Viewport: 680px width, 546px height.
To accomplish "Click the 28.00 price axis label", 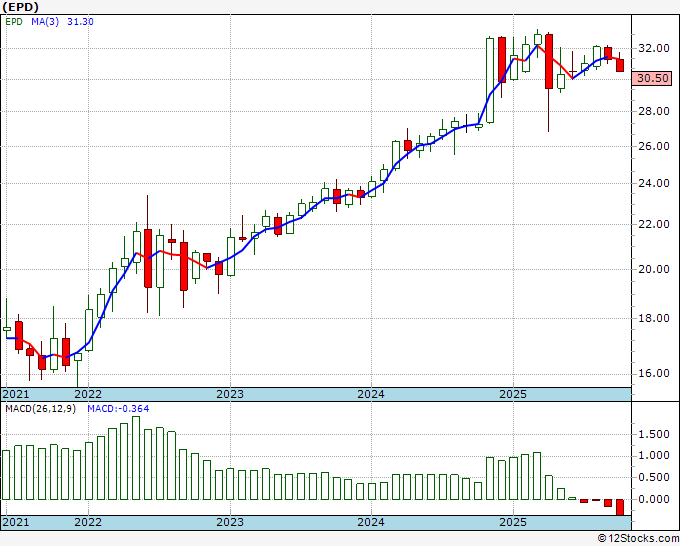I will coord(653,111).
